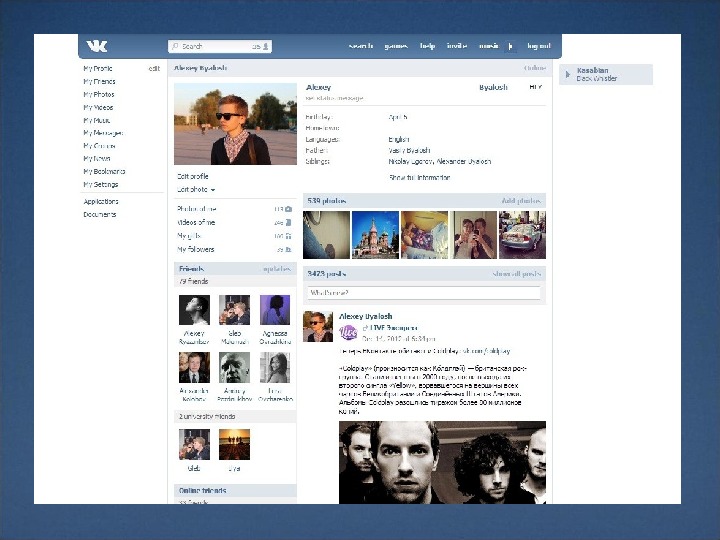The width and height of the screenshot is (720, 540).
Task: Click show all posts
Action: 517,274
